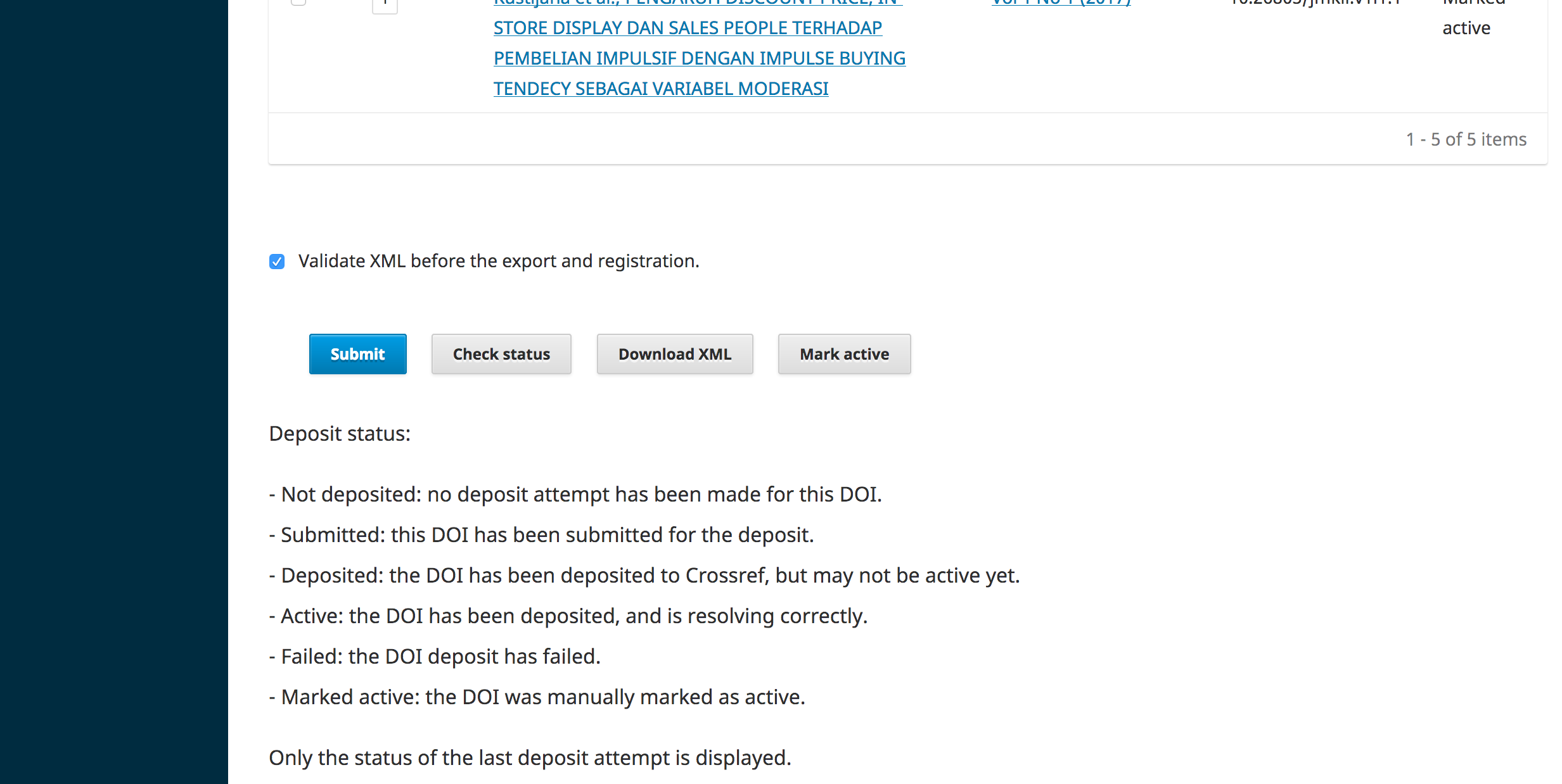1562x784 pixels.
Task: Click the dark navy sidebar panel
Action: [x=114, y=393]
